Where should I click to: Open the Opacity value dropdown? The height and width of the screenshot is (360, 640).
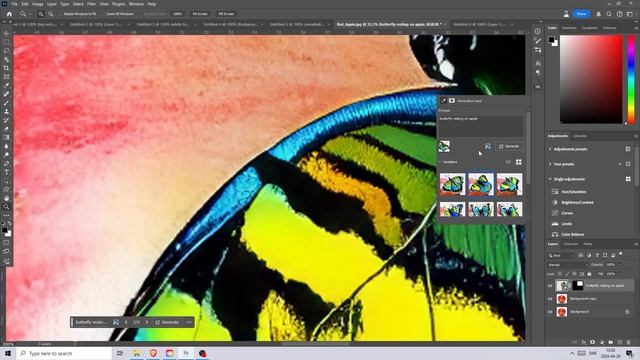[619, 265]
